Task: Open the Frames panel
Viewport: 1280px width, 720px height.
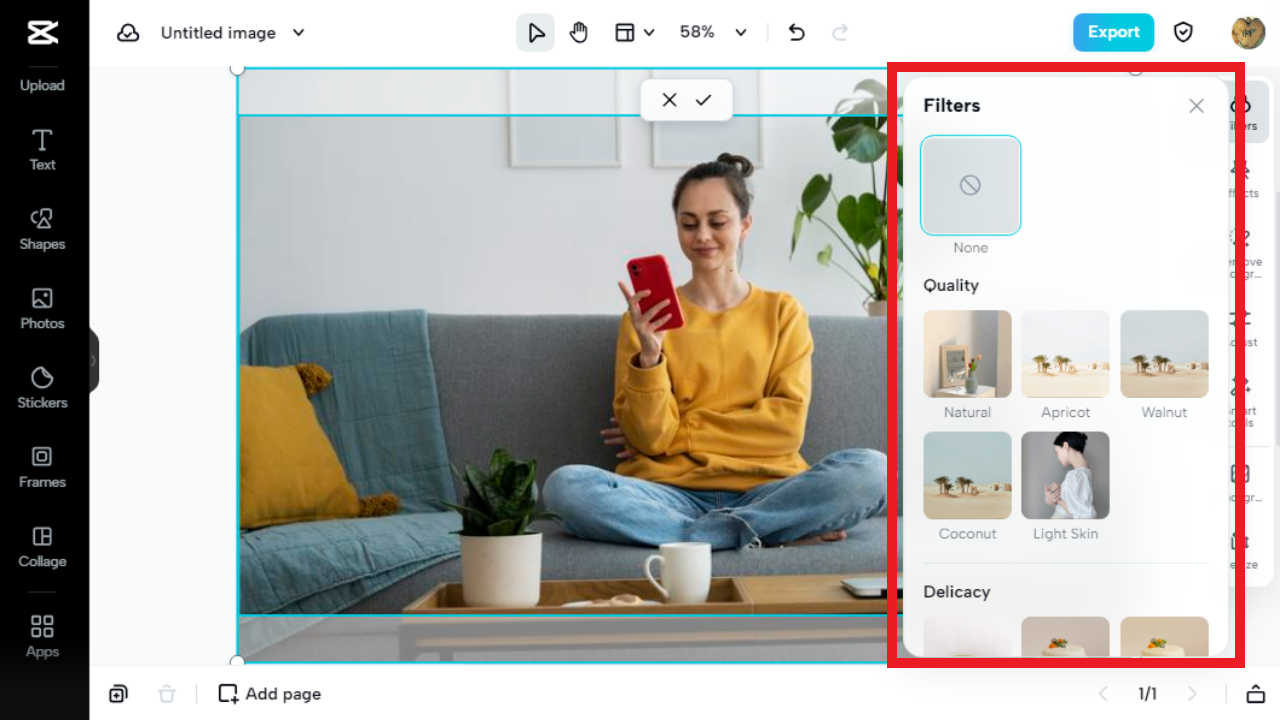Action: 42,467
